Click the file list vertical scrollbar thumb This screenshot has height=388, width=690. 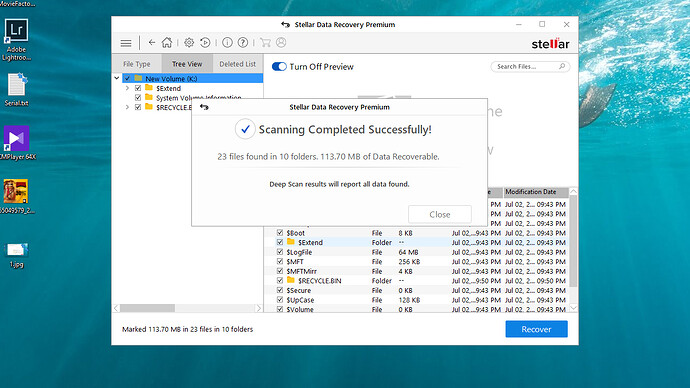(573, 241)
